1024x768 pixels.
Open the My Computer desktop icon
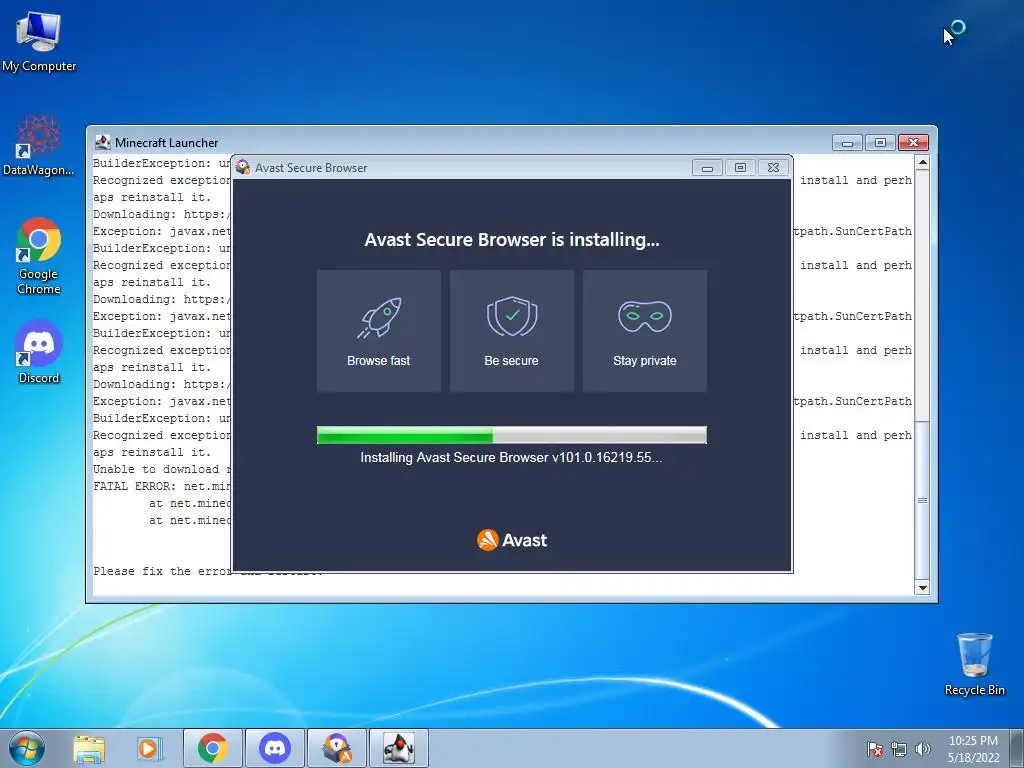[x=39, y=41]
